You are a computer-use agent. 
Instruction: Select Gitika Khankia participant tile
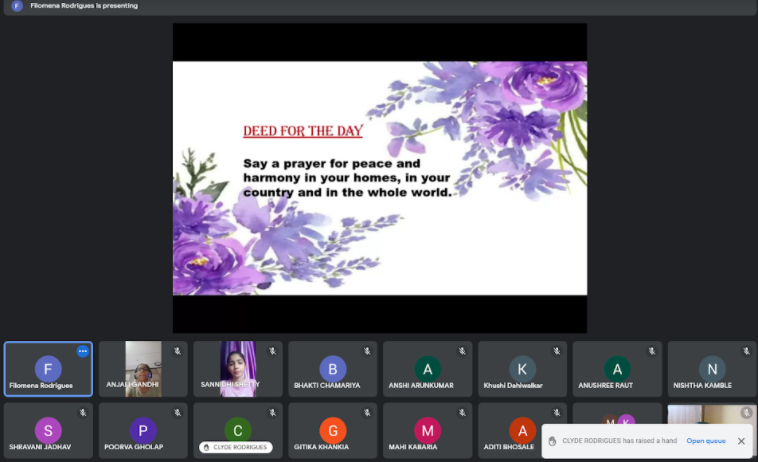332,430
